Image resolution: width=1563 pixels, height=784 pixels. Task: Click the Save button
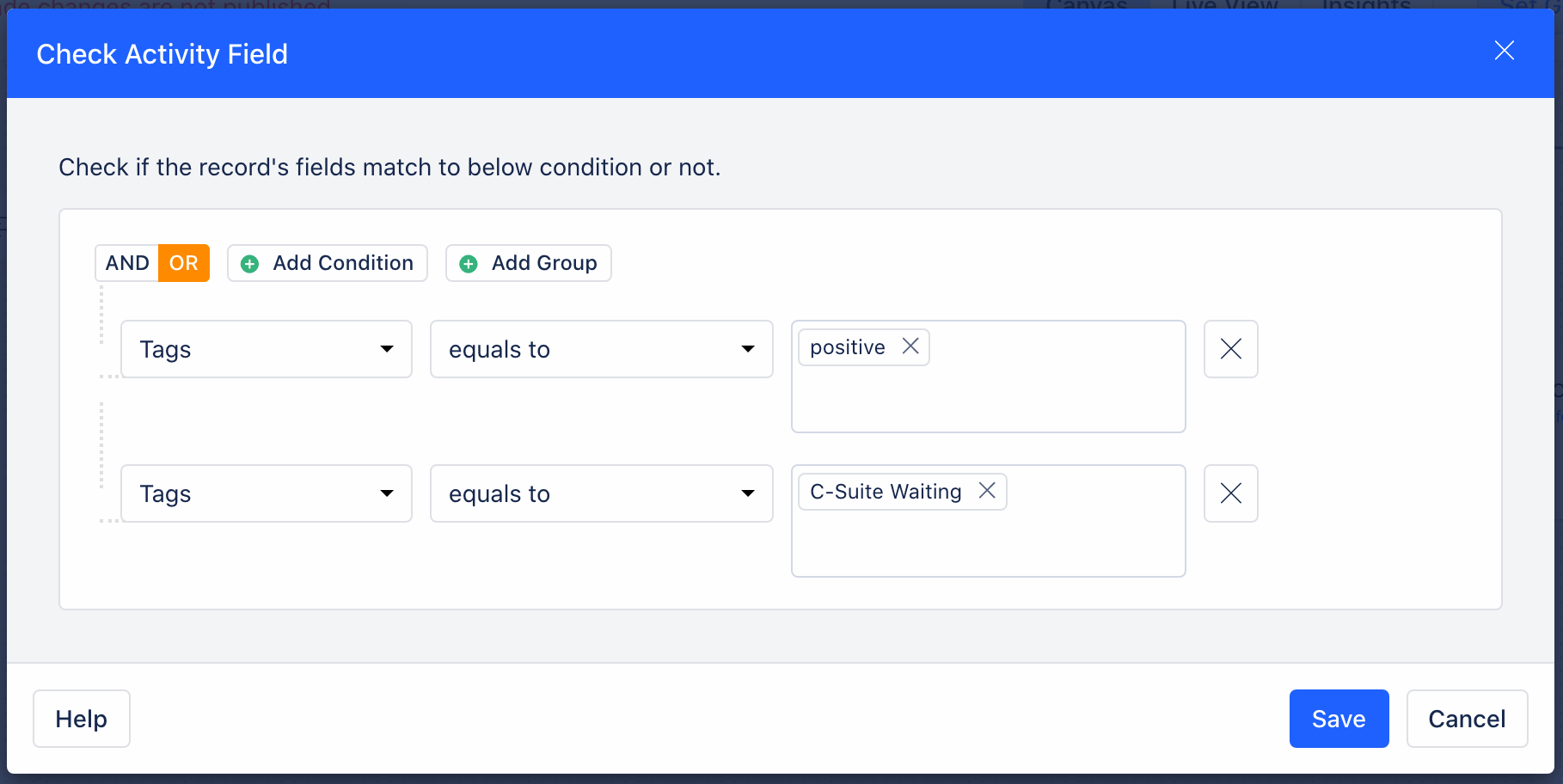pyautogui.click(x=1339, y=719)
